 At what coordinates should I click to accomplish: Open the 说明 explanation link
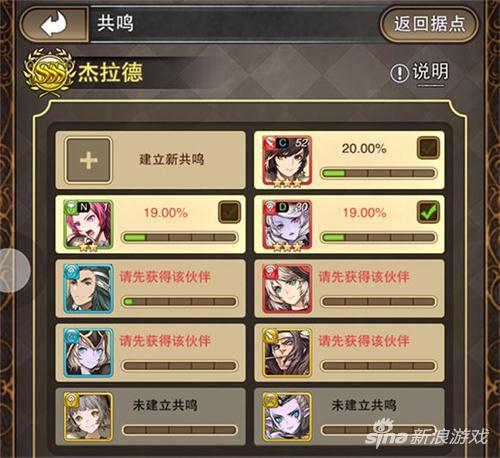(430, 72)
